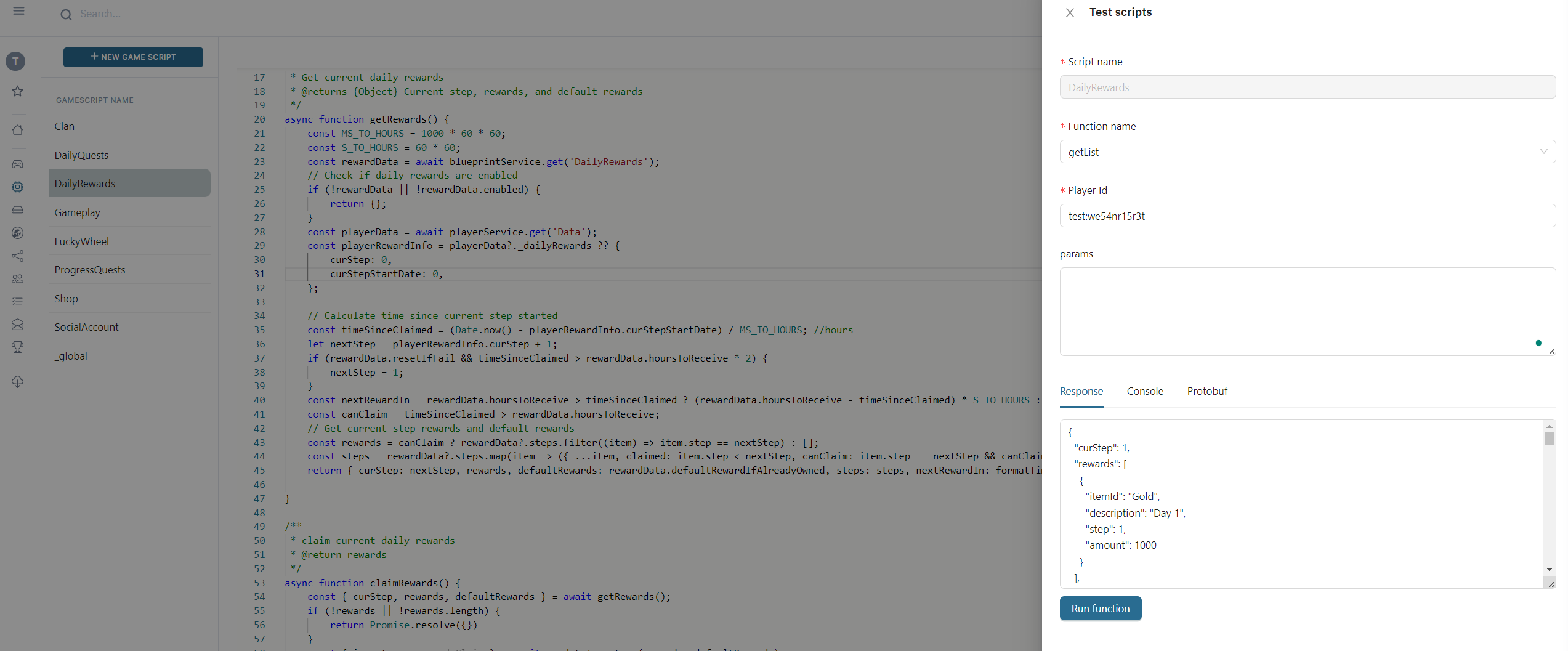Open the globe icon section
Screen dimensions: 1568x651
point(18,233)
